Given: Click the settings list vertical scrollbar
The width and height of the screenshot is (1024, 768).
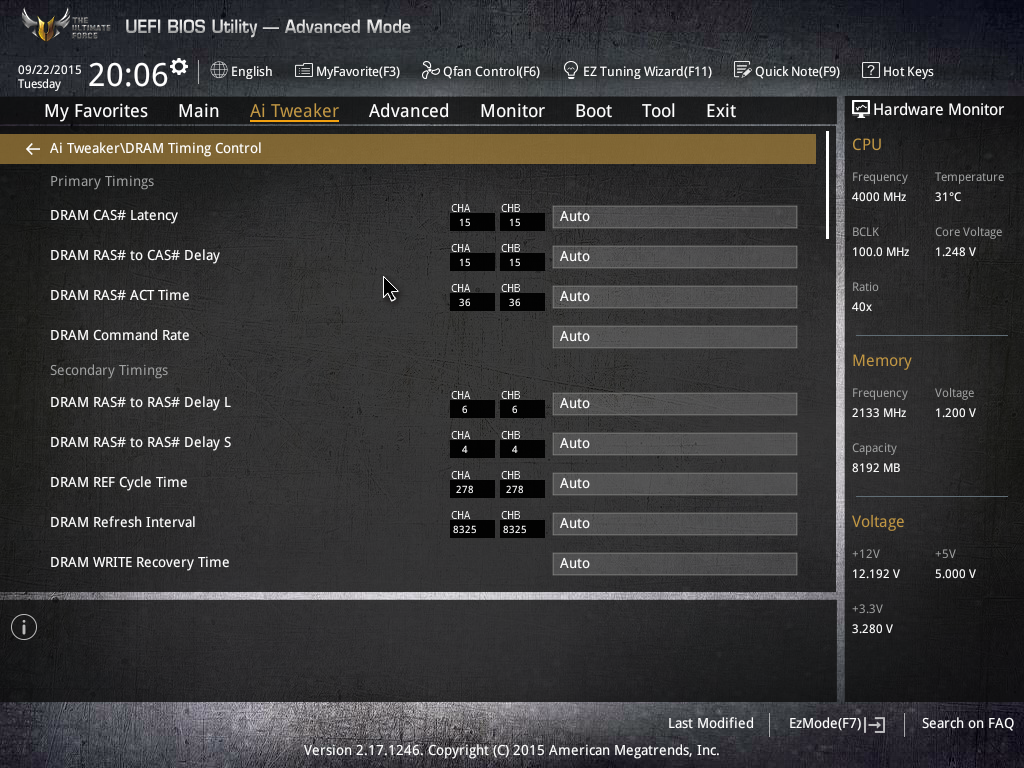Looking at the screenshot, I should (827, 185).
